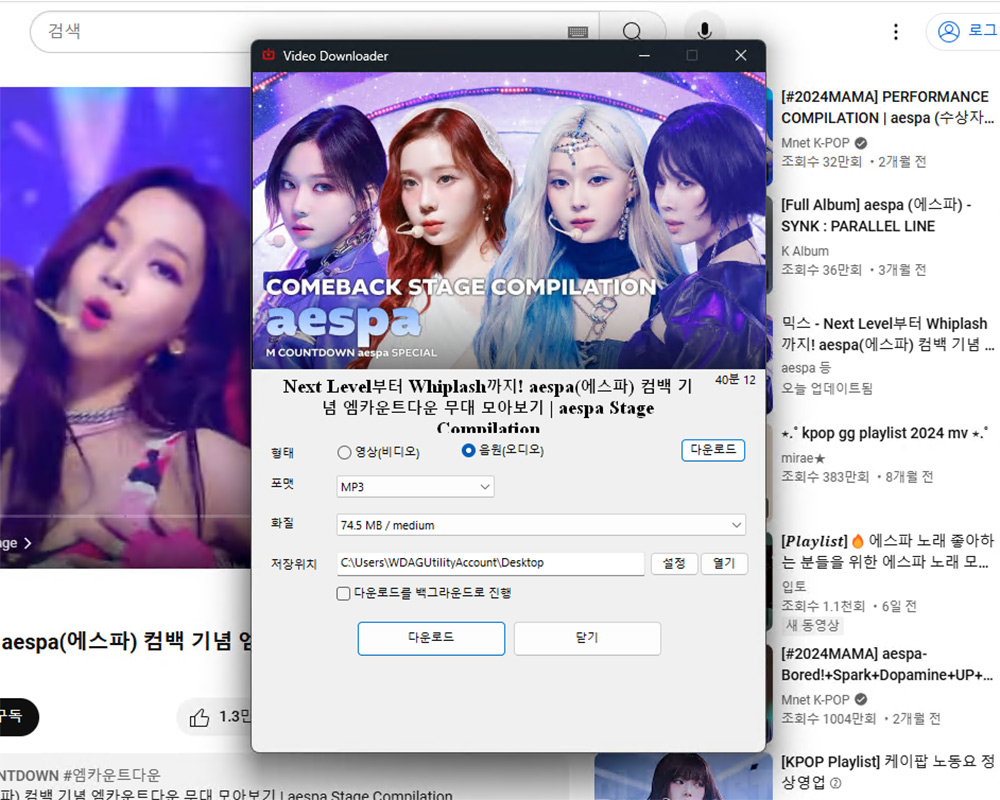
Task: Open the 믹스 Next Level부터 Whiplash playlist
Action: (887, 334)
